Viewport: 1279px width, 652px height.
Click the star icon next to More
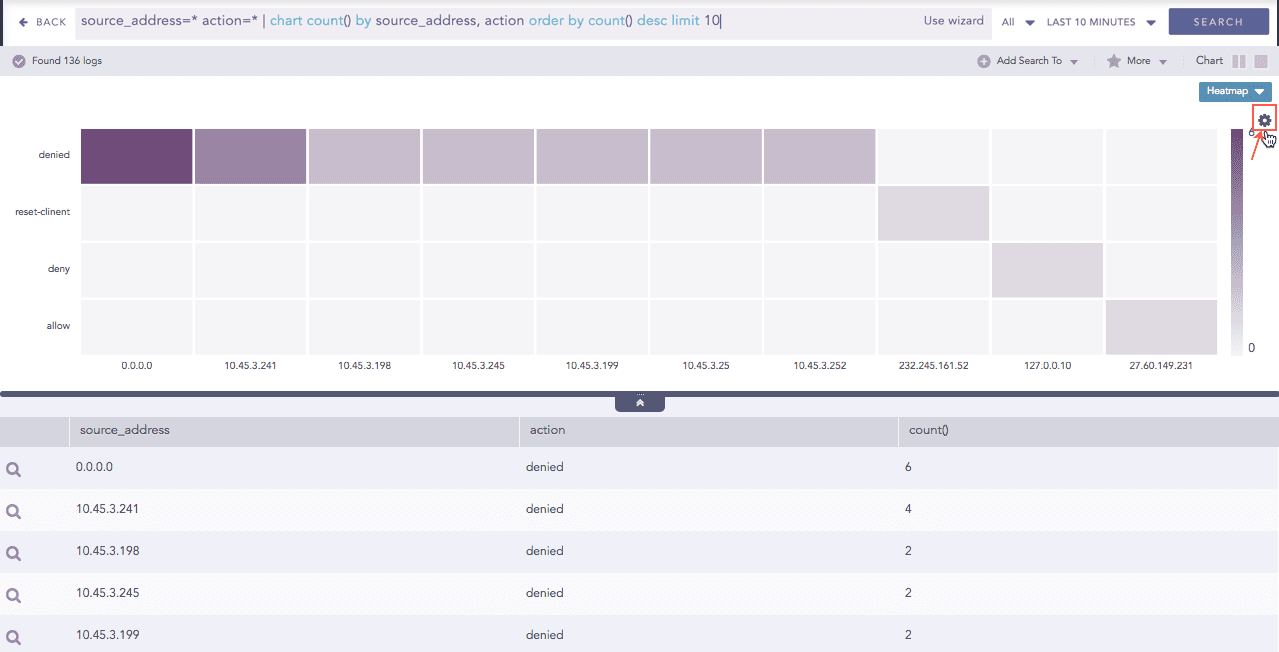click(x=1113, y=61)
